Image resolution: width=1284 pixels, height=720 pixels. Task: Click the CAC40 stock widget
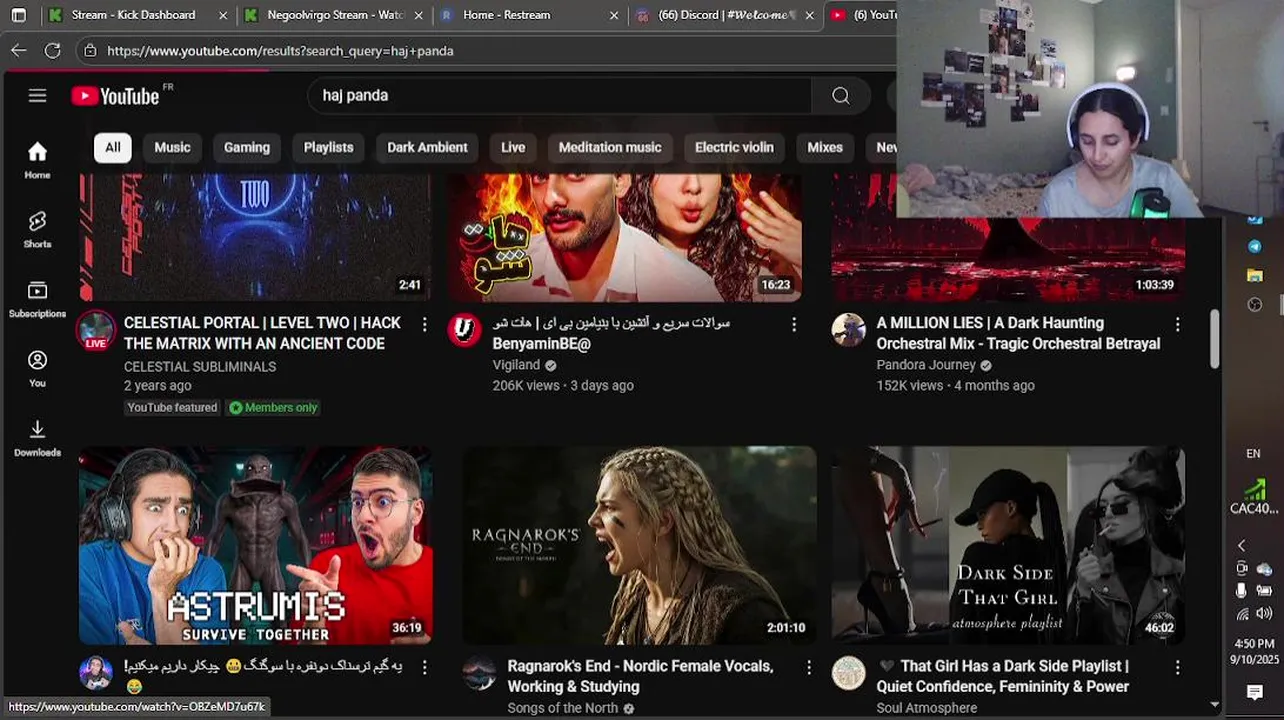click(1254, 497)
